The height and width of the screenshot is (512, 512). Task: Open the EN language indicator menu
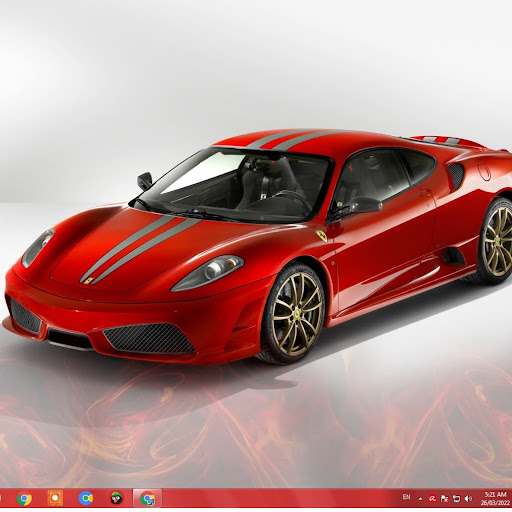click(x=406, y=497)
